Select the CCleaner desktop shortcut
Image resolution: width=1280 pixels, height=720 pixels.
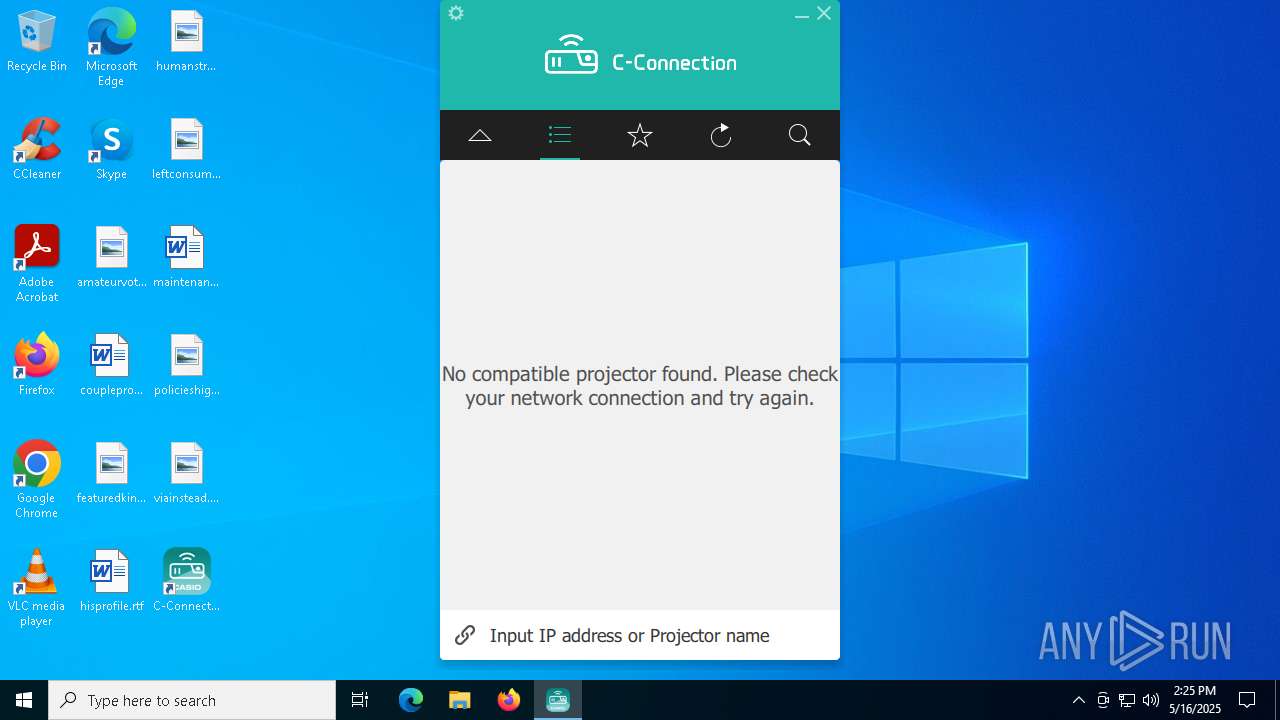(37, 150)
